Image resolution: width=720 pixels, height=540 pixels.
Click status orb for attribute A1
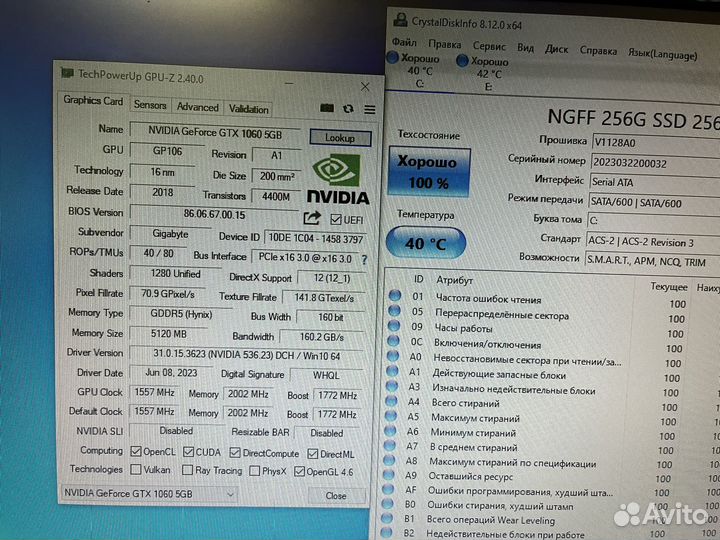(393, 371)
